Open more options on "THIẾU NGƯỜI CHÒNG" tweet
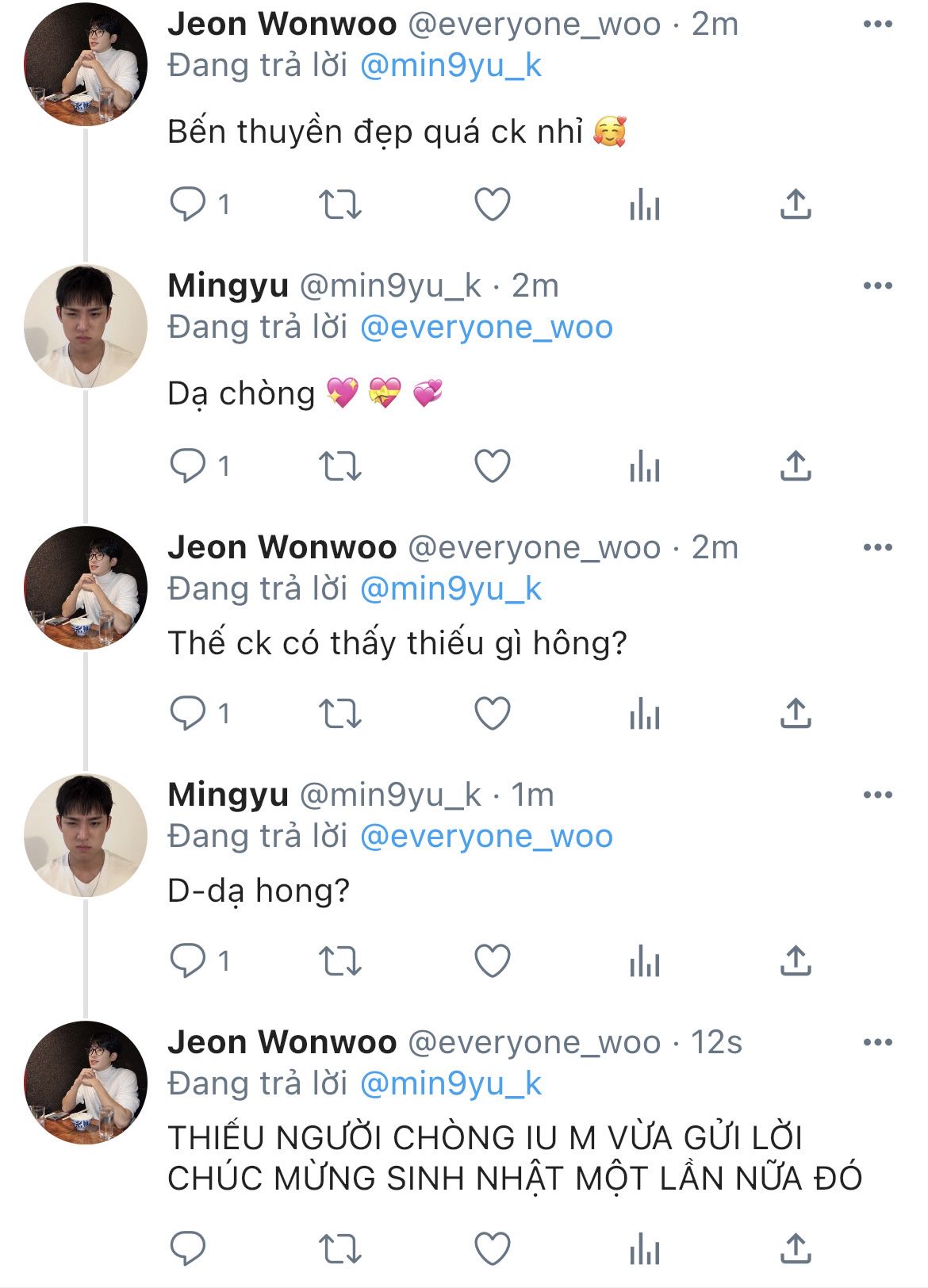 [x=877, y=1042]
